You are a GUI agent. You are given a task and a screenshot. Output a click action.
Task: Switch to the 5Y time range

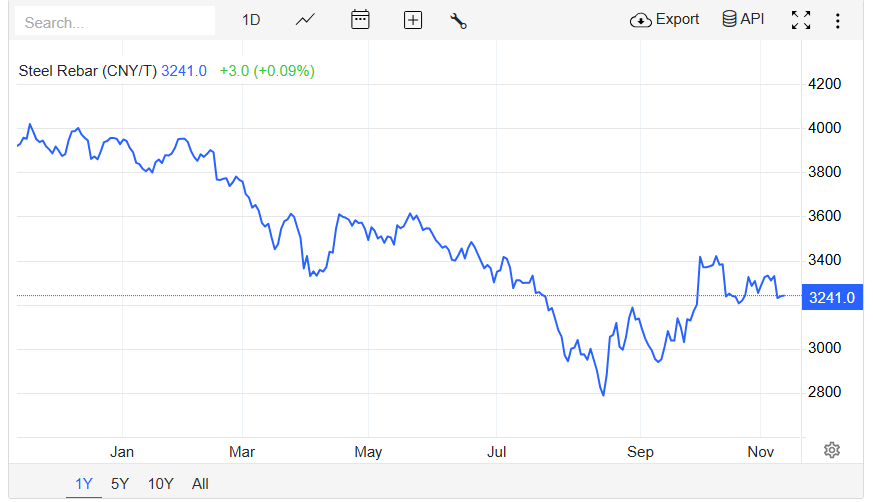point(120,484)
